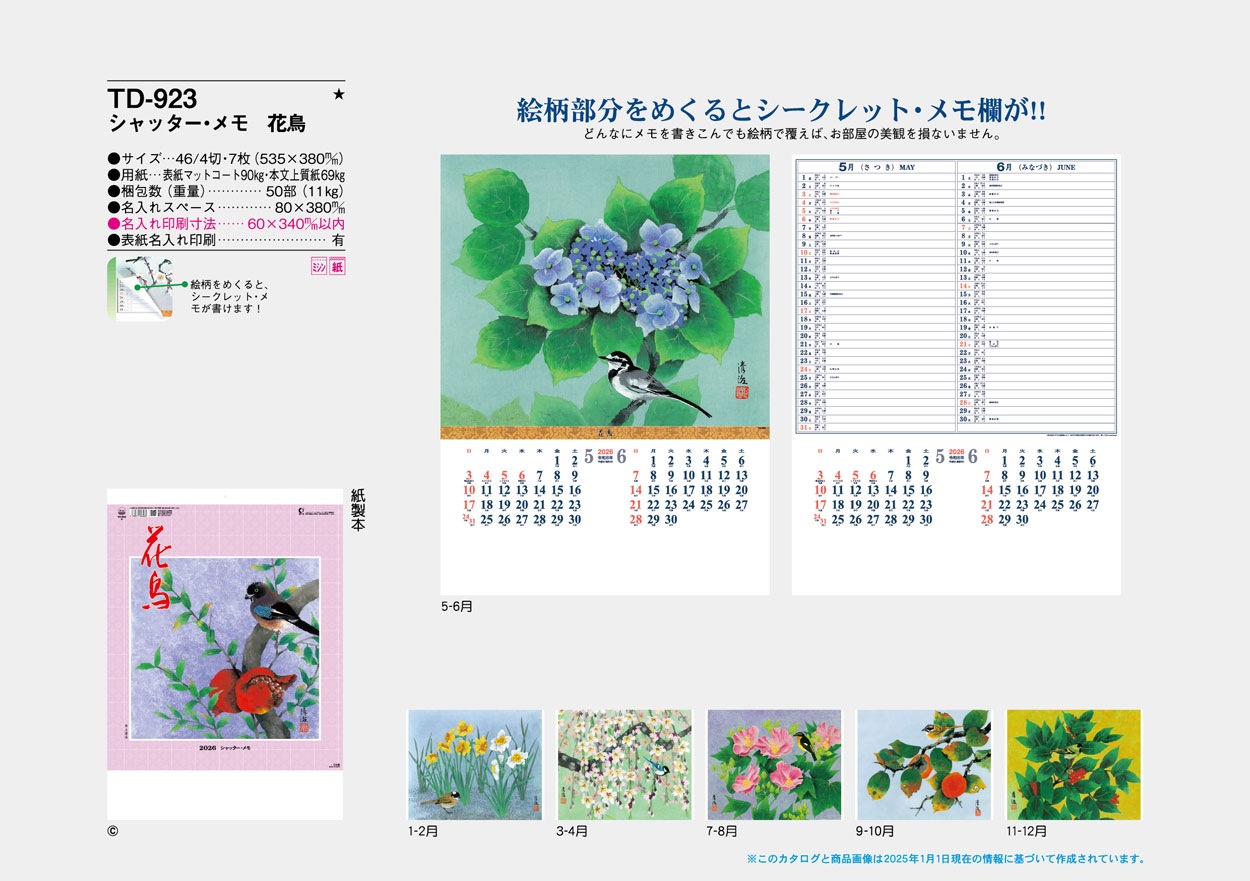This screenshot has height=881, width=1250.
Task: Click the caption 絵柄をめくると、シークレット・メモが書けます!
Action: coord(229,296)
